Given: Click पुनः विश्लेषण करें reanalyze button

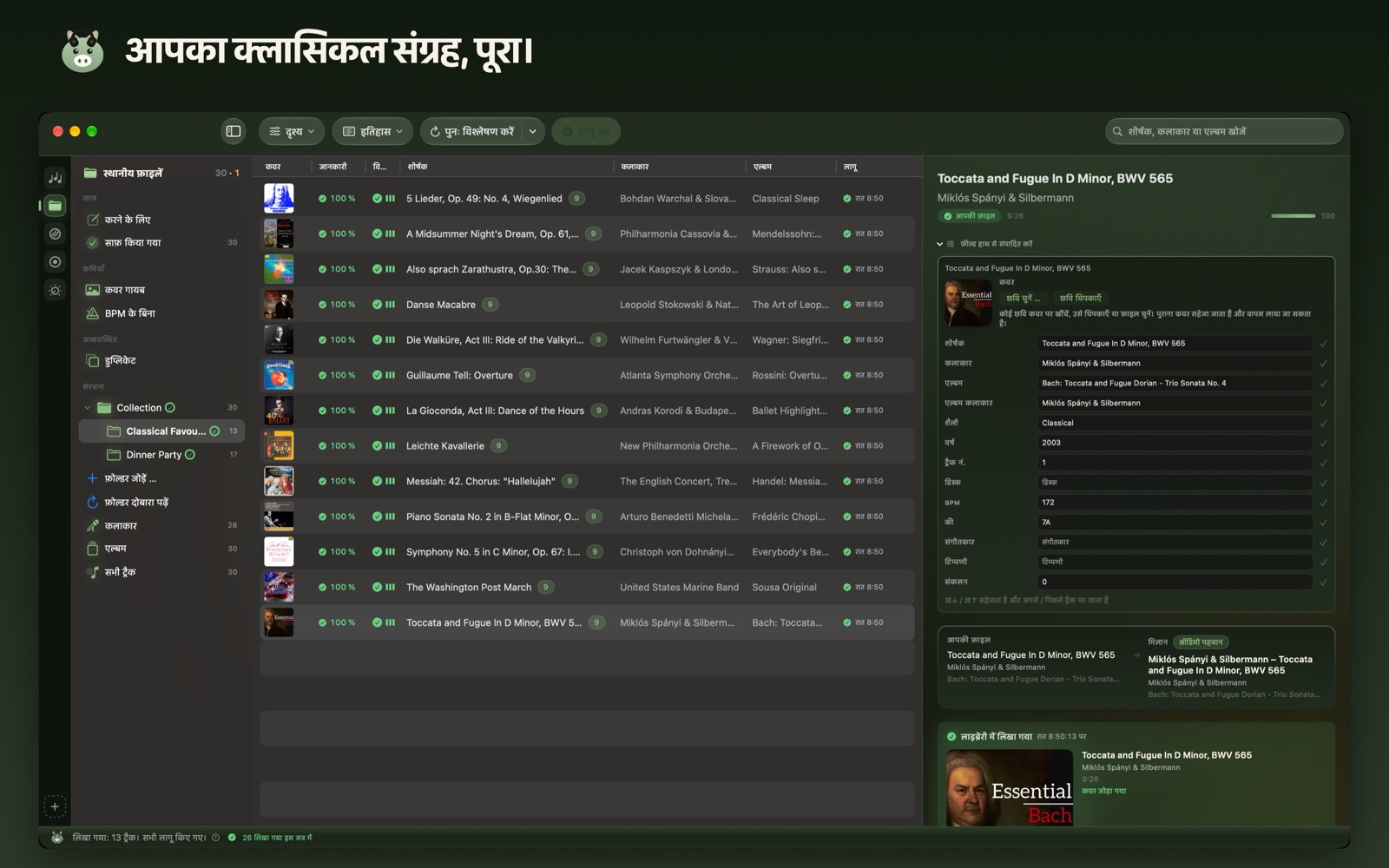Looking at the screenshot, I should click(x=472, y=131).
